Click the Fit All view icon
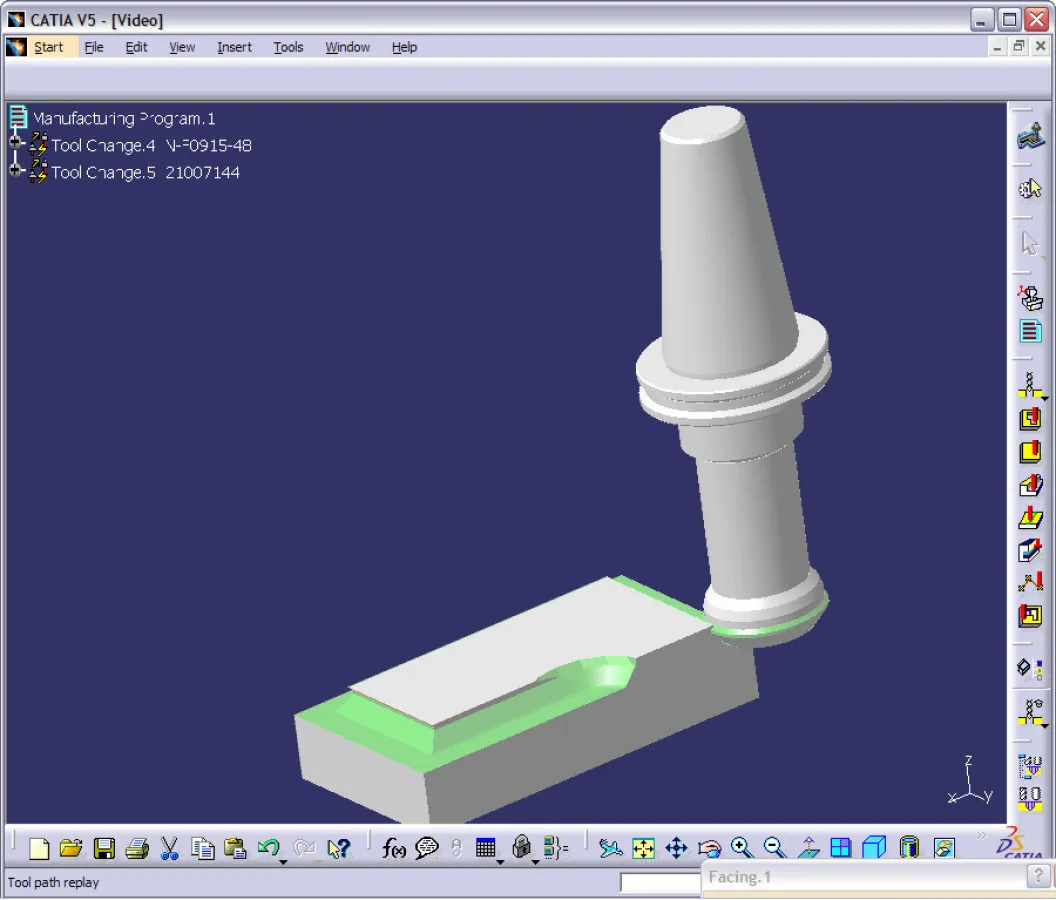This screenshot has width=1056, height=900. pos(641,847)
